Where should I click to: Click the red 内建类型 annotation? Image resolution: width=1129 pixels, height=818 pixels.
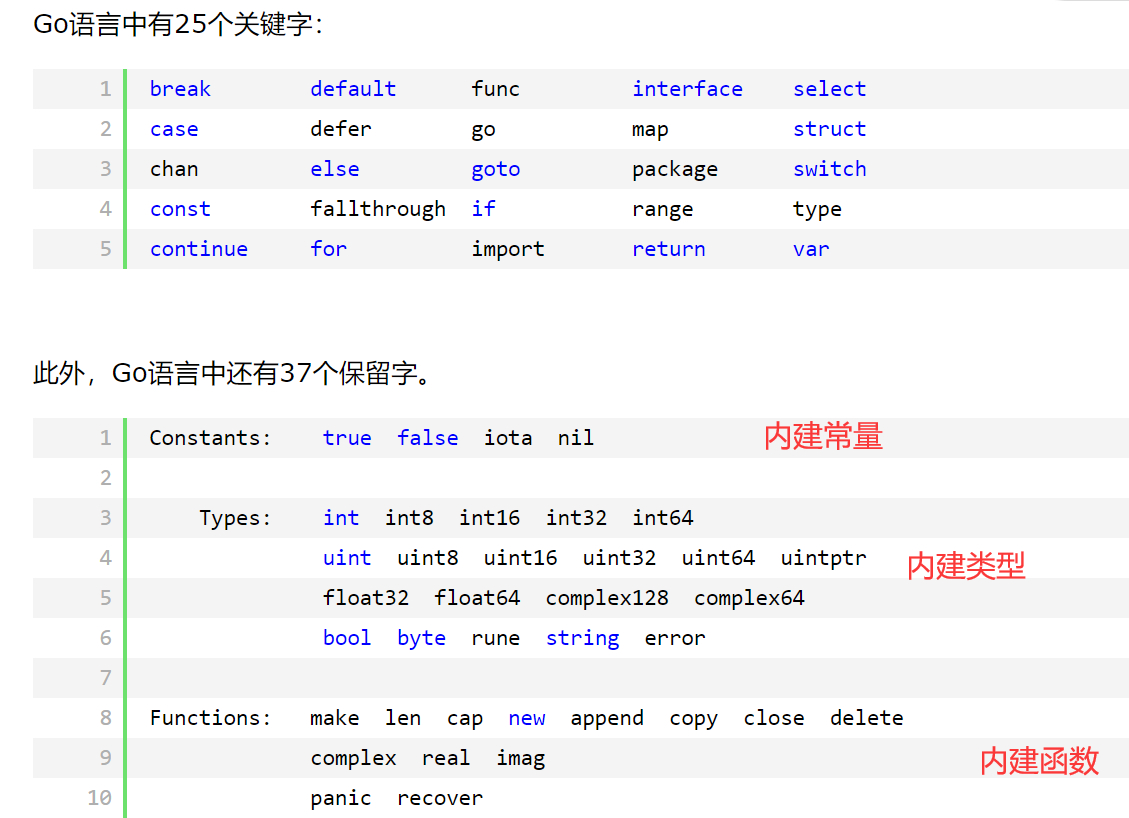click(x=966, y=566)
